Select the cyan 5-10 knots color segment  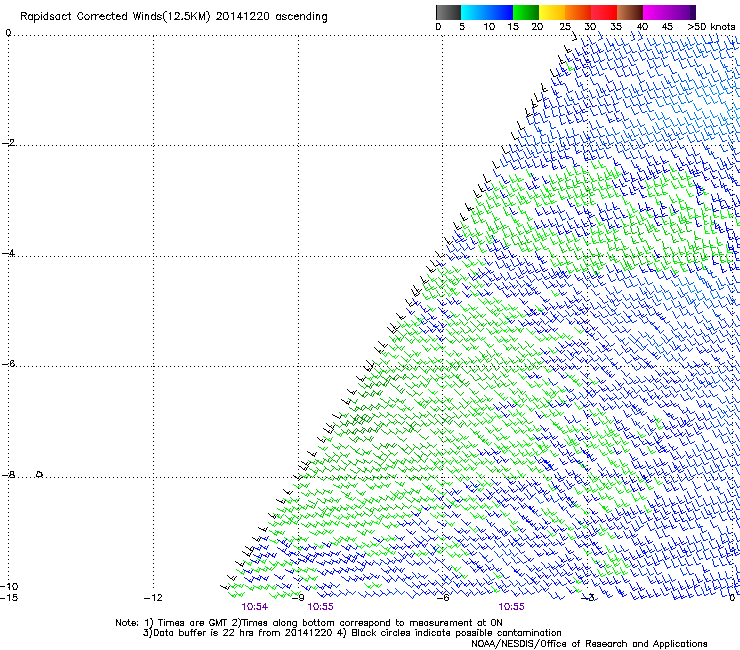pyautogui.click(x=474, y=12)
